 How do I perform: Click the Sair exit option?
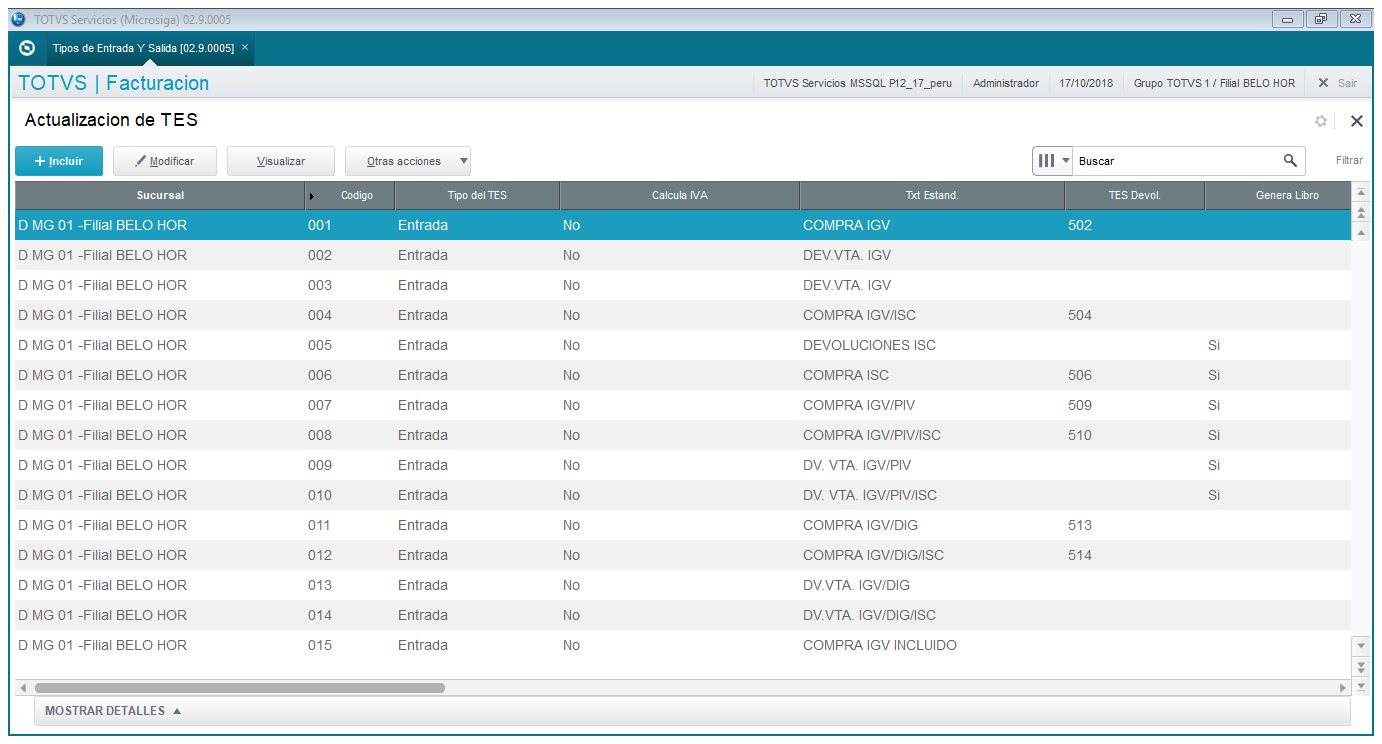[x=1338, y=83]
